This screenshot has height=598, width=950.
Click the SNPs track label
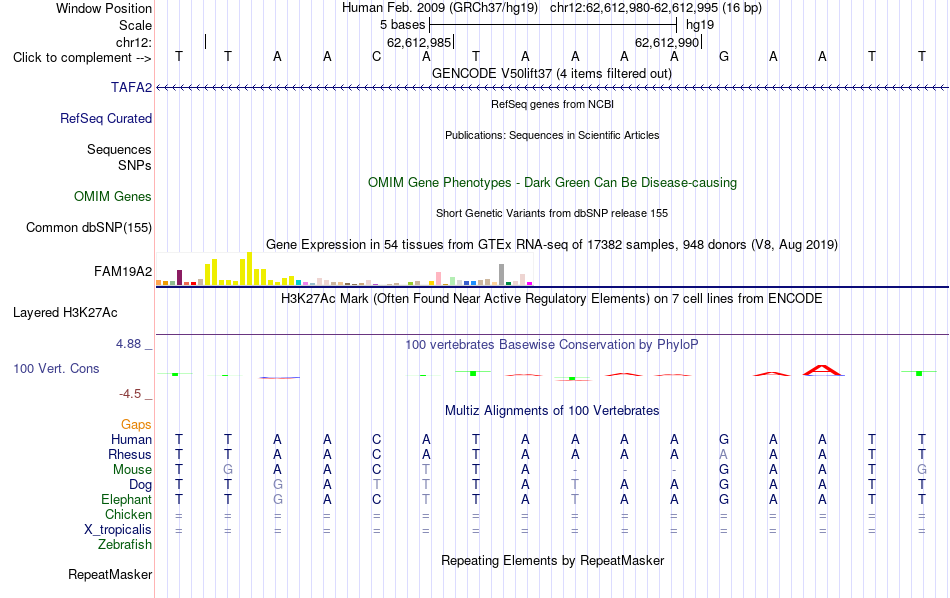point(135,165)
